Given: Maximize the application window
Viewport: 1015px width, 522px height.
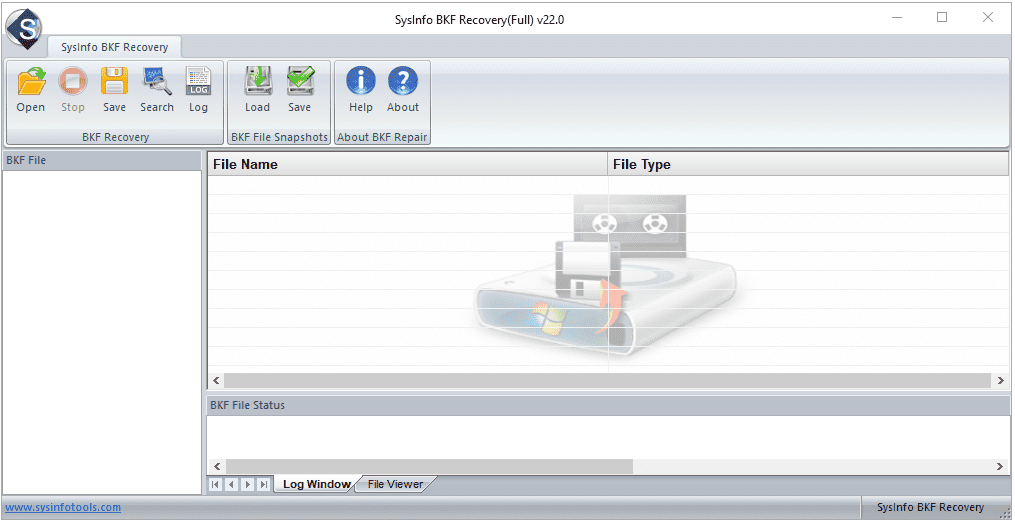Looking at the screenshot, I should (x=942, y=17).
